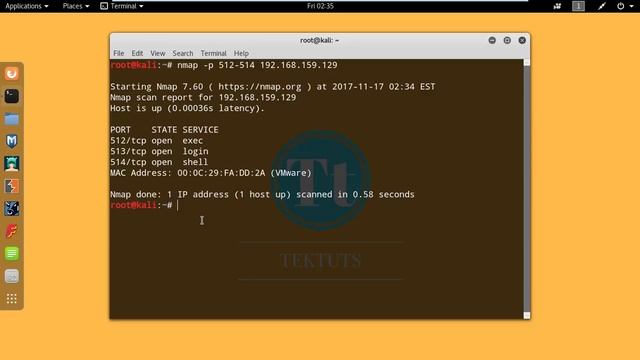
Task: Open the workspace indicator in top bar
Action: [x=578, y=6]
